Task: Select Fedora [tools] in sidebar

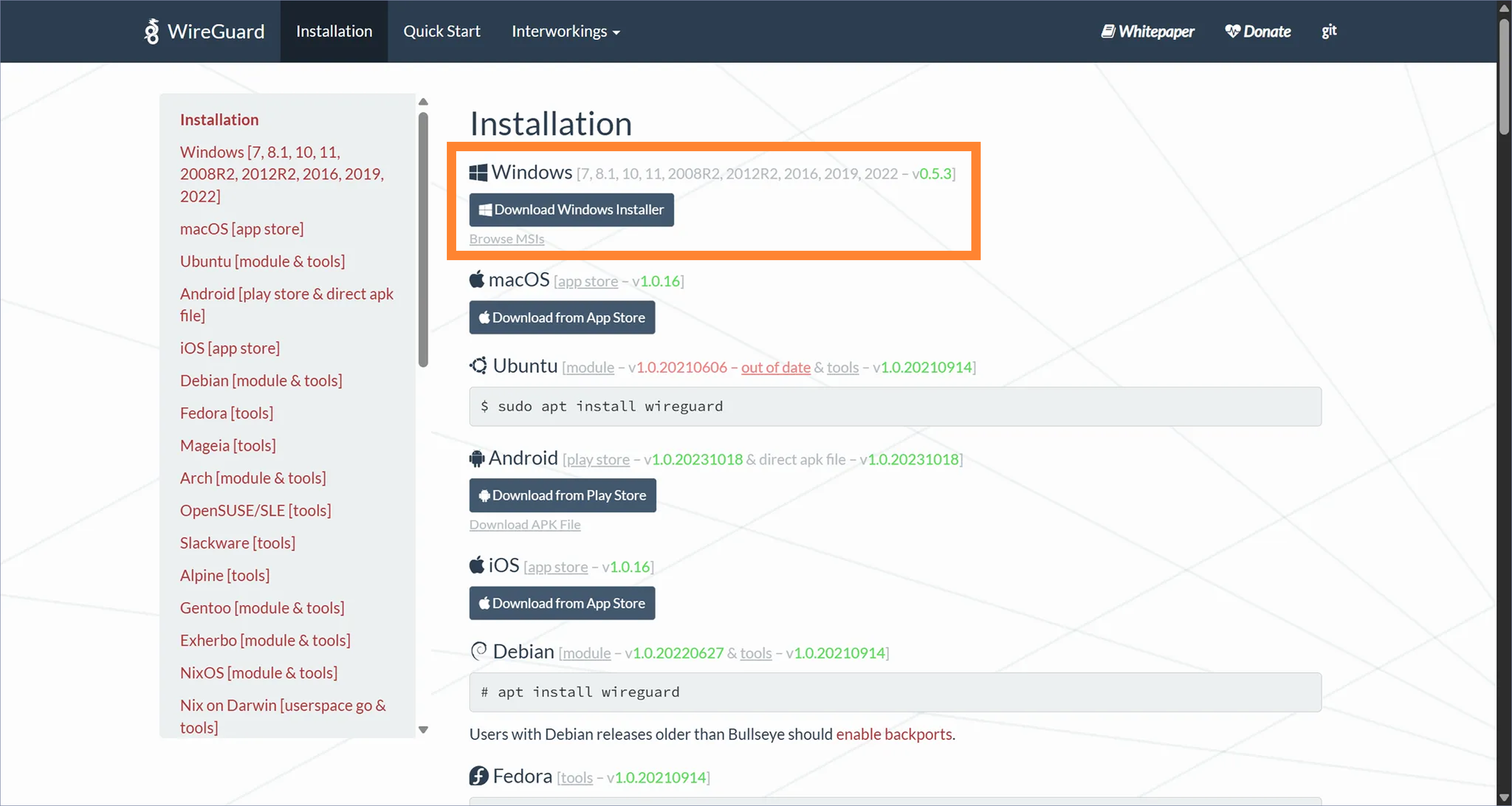Action: pyautogui.click(x=227, y=413)
